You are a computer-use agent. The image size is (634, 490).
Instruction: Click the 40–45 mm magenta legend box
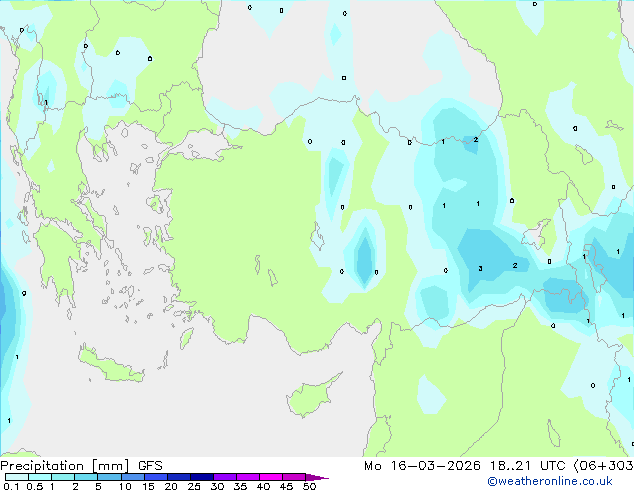[x=271, y=477]
